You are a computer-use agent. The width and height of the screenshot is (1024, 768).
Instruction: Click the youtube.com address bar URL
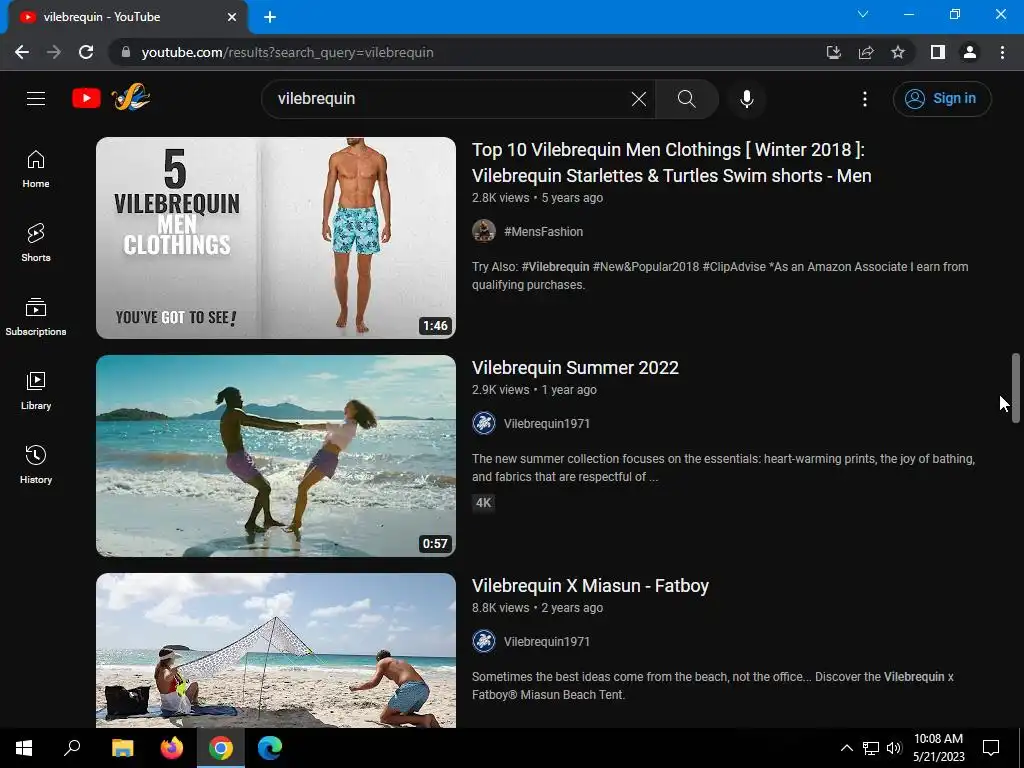[287, 52]
